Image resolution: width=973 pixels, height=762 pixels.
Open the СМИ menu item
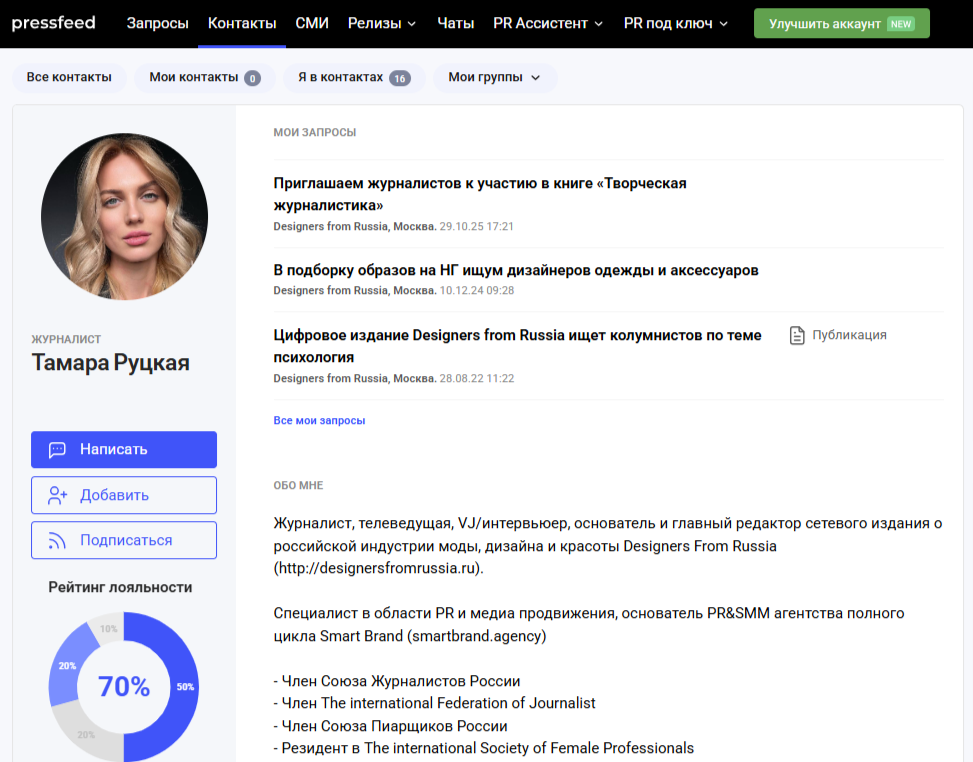point(311,22)
